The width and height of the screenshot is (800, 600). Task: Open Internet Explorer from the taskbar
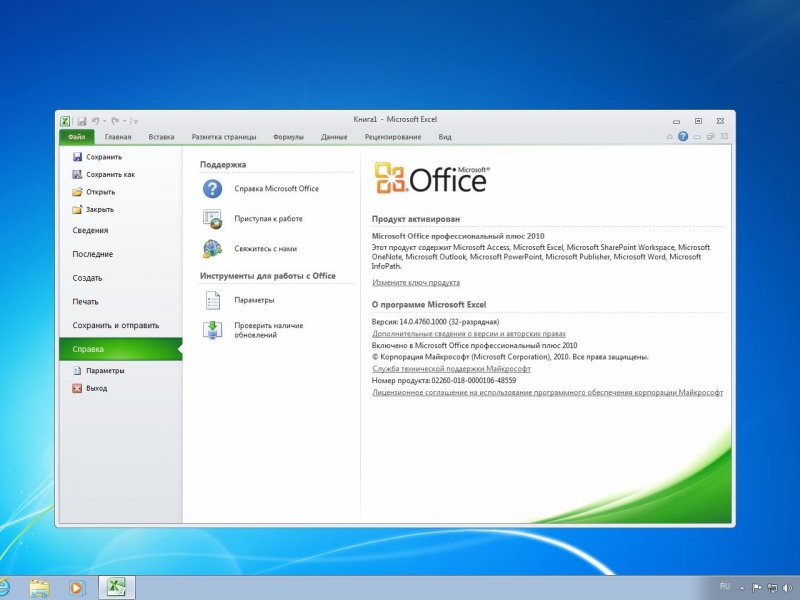click(x=3, y=588)
